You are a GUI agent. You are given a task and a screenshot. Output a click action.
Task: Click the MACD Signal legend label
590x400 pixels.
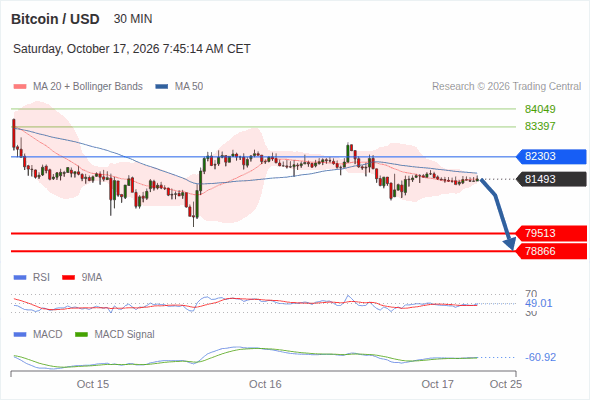[125, 335]
